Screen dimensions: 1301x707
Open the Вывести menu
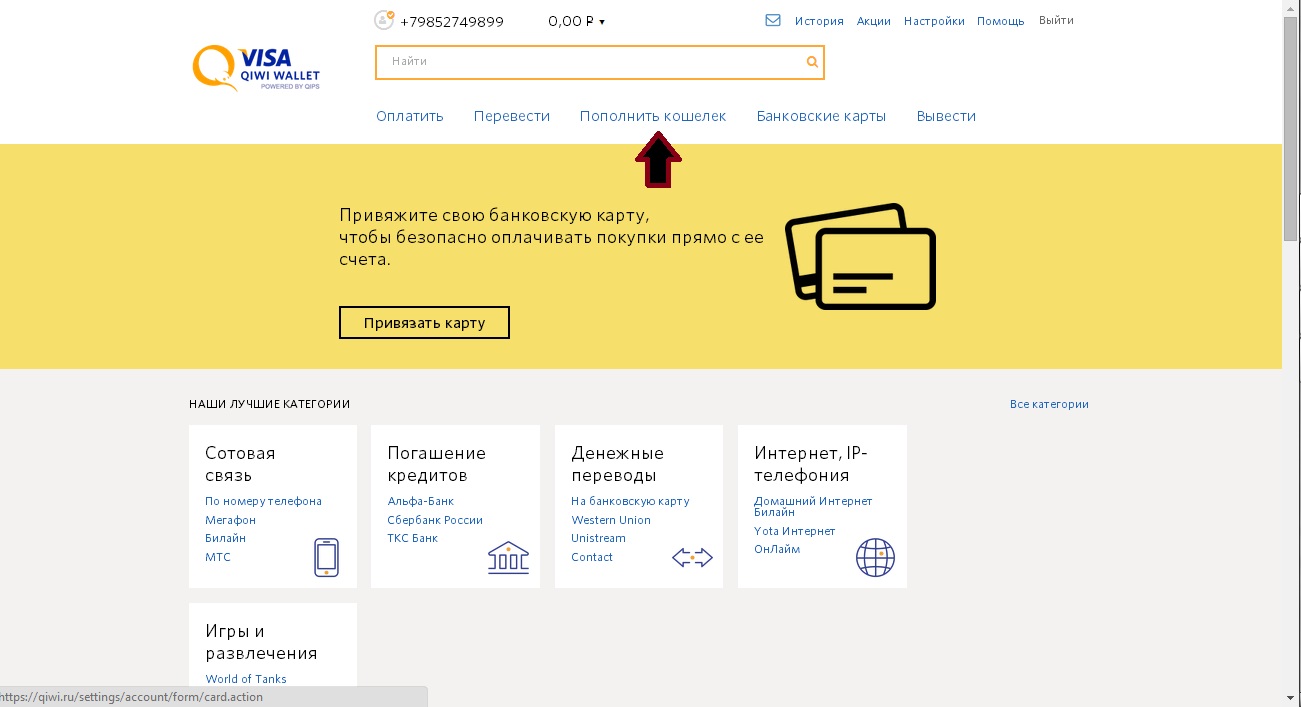click(946, 116)
